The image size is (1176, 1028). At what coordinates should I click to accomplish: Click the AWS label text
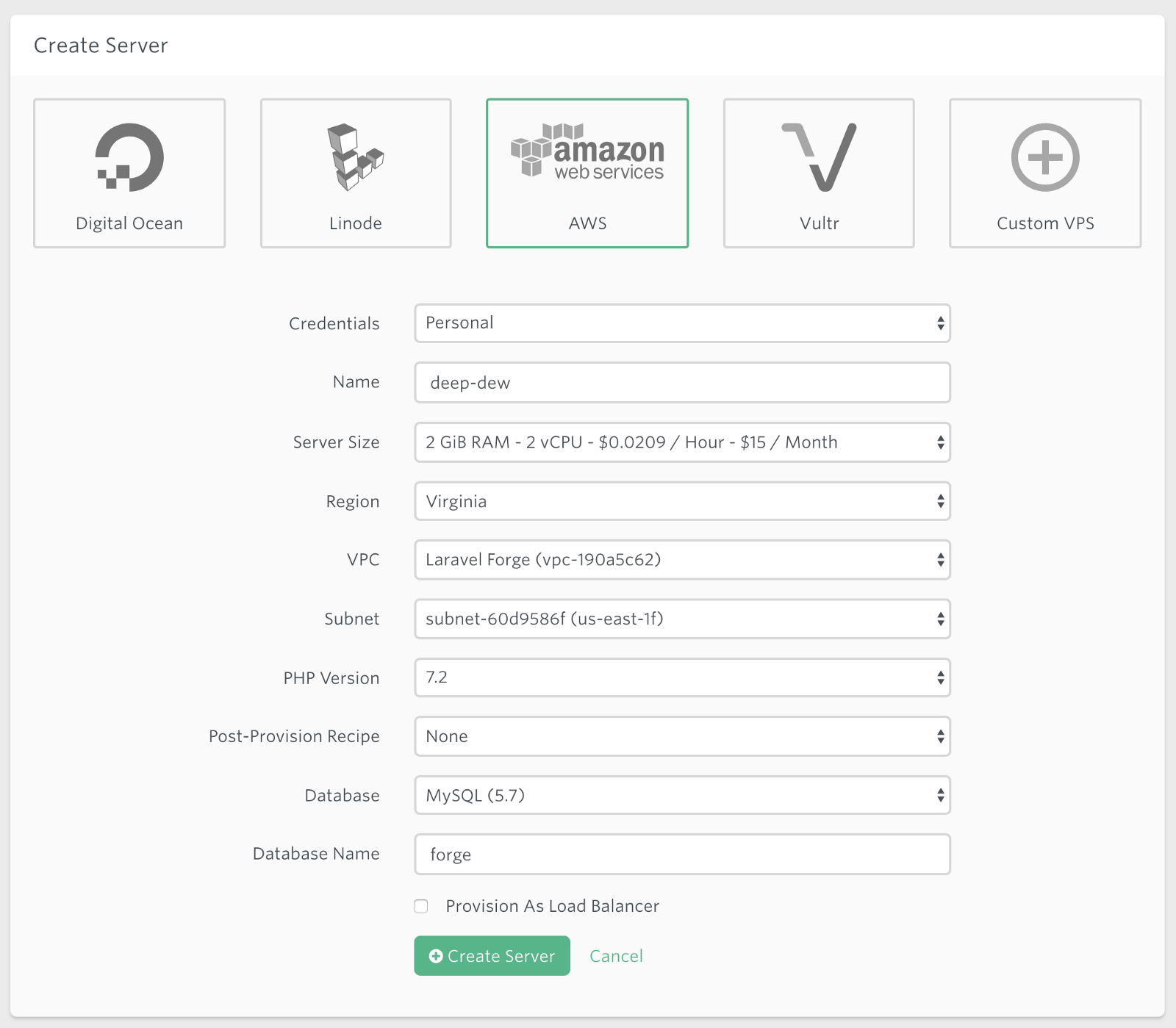587,223
